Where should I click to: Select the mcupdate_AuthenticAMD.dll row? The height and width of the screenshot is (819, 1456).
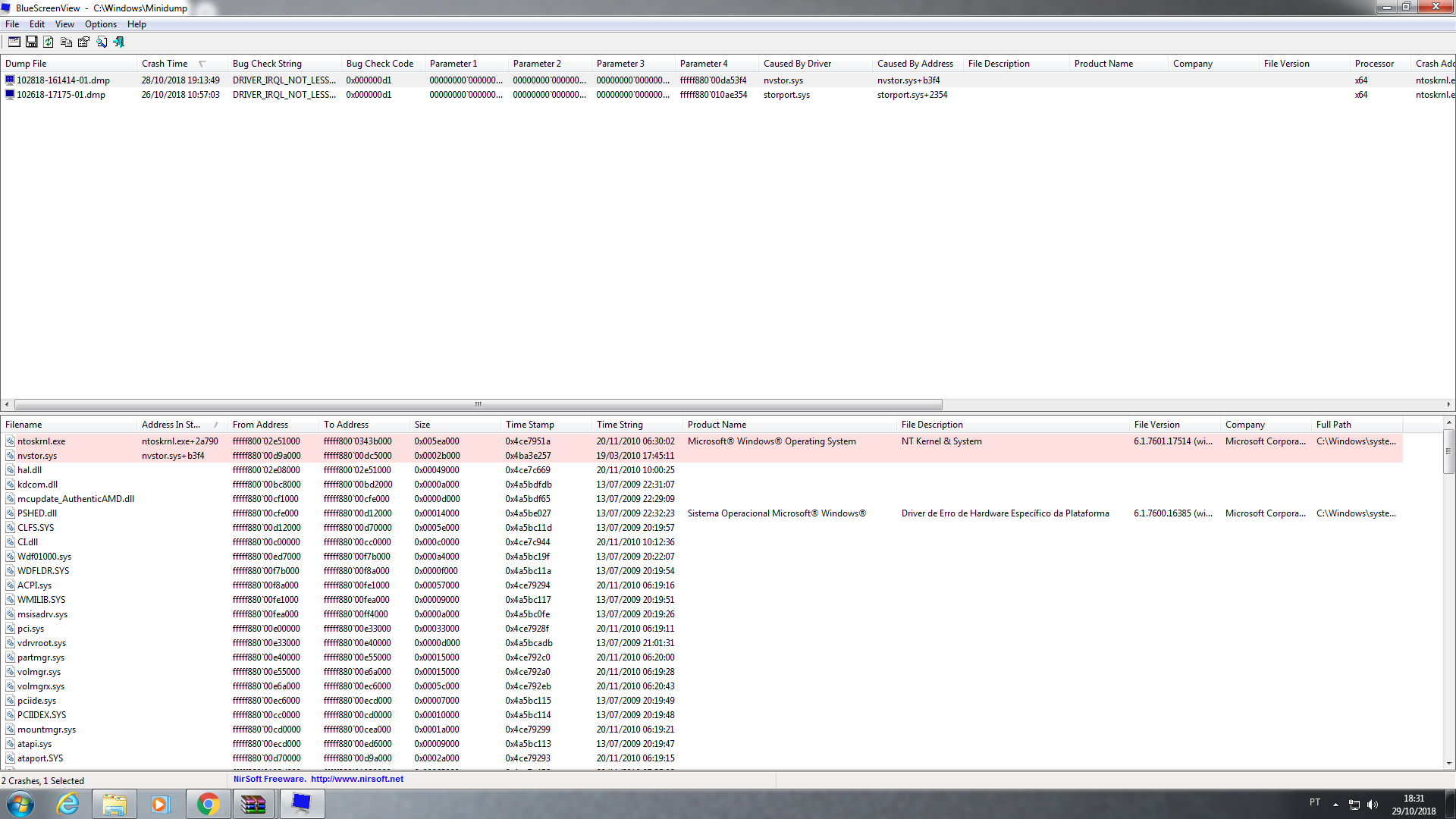701,499
